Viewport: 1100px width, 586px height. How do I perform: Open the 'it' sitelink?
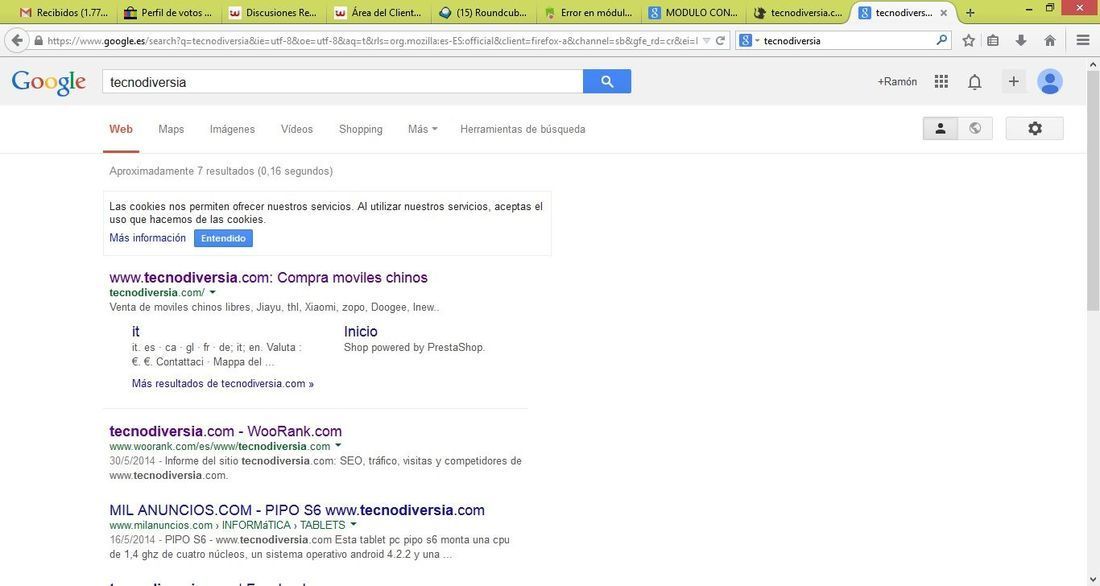[135, 331]
